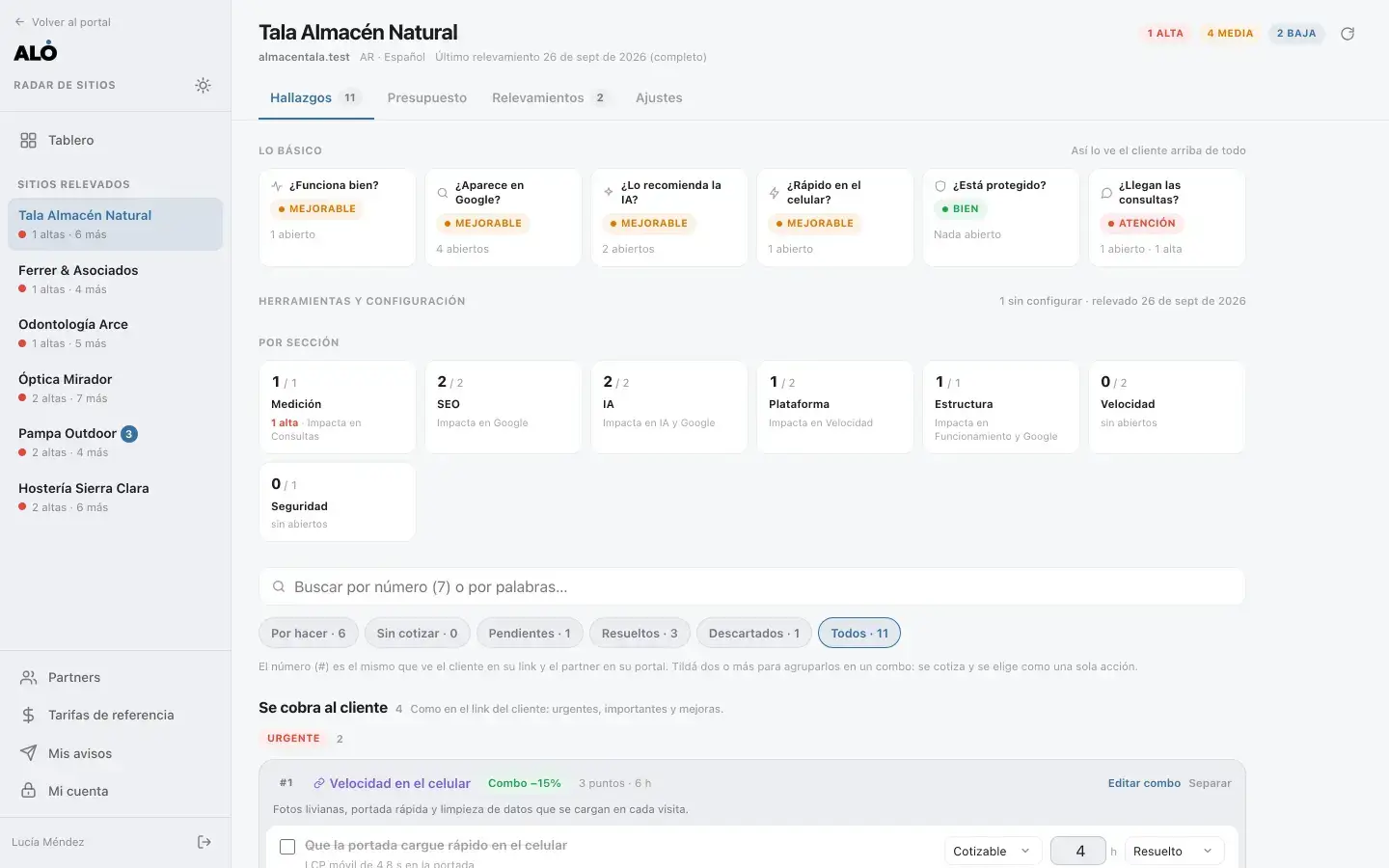This screenshot has width=1389, height=868.
Task: Click the refresh icon next to BAJA badge
Action: (x=1348, y=33)
